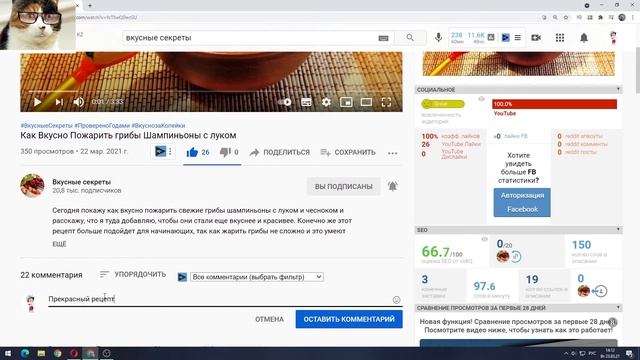Click hashtag #ВкуснозаКопейки
This screenshot has width=640, height=360.
[x=158, y=125]
